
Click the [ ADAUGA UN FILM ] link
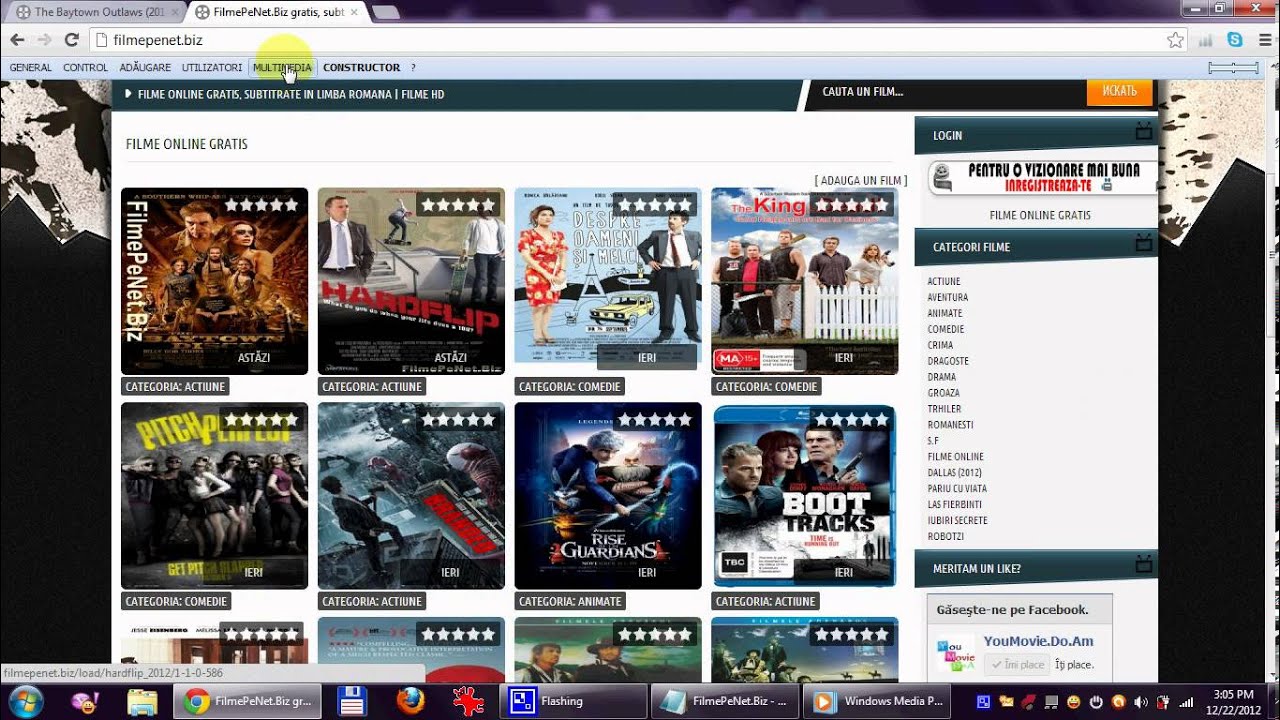pyautogui.click(x=861, y=181)
